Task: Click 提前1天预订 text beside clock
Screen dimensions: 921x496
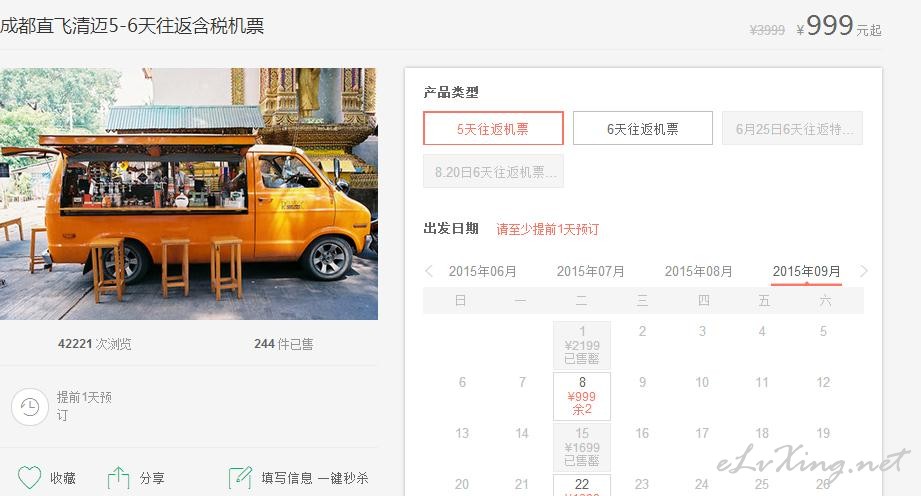Action: pyautogui.click(x=84, y=406)
